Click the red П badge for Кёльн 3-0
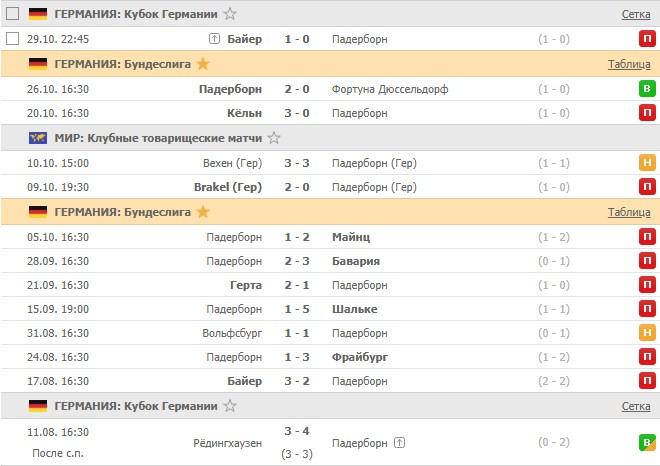The height and width of the screenshot is (466, 660). tap(647, 113)
